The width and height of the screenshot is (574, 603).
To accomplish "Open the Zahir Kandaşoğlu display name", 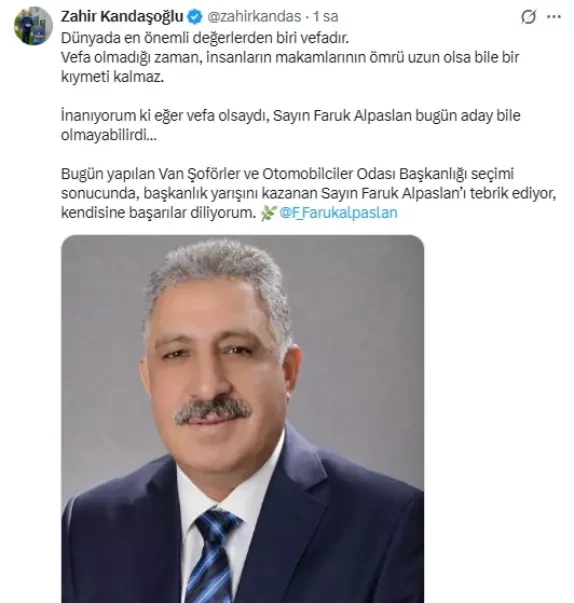I will click(122, 17).
